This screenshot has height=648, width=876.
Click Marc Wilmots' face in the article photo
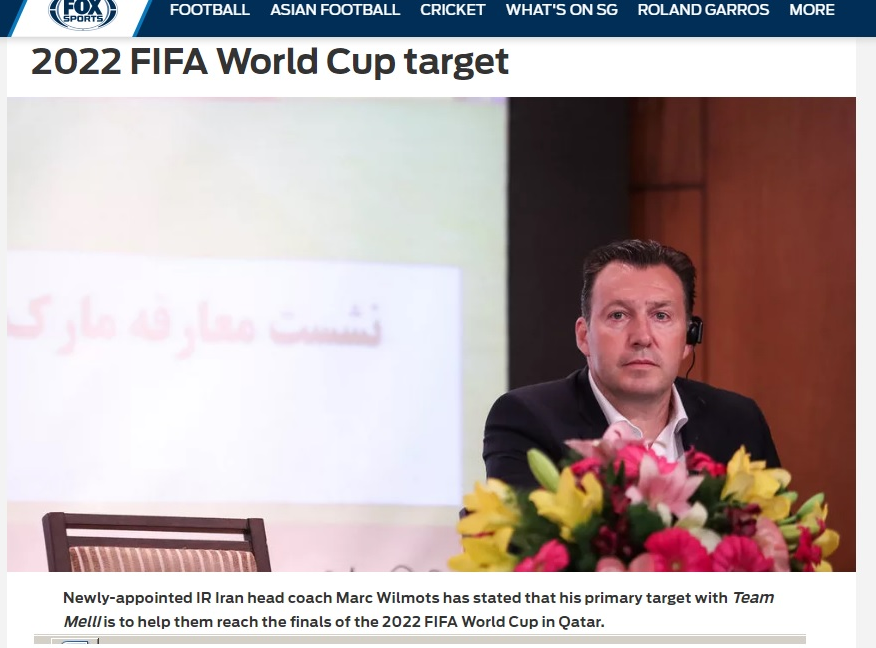coord(638,322)
